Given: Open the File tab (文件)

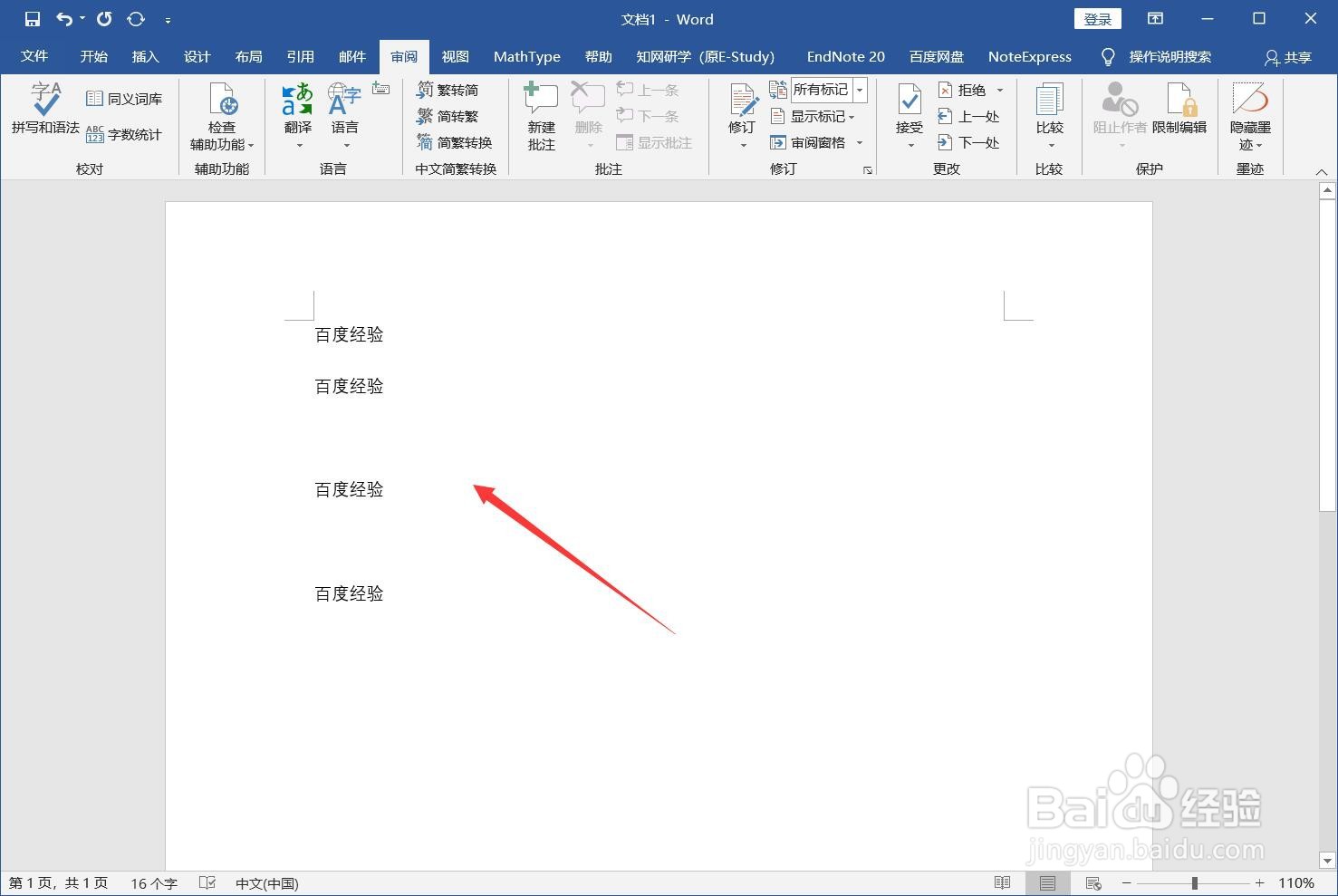Looking at the screenshot, I should coord(34,56).
